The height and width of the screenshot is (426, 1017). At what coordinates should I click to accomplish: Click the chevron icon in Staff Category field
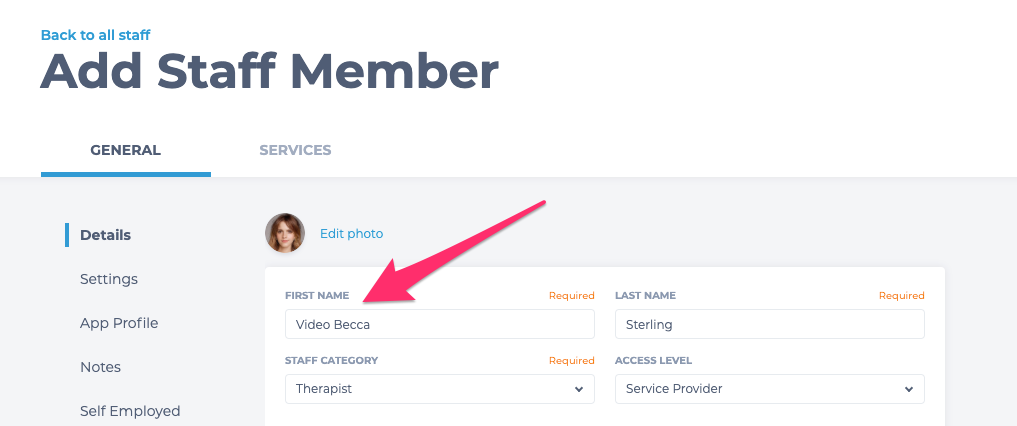pos(579,389)
